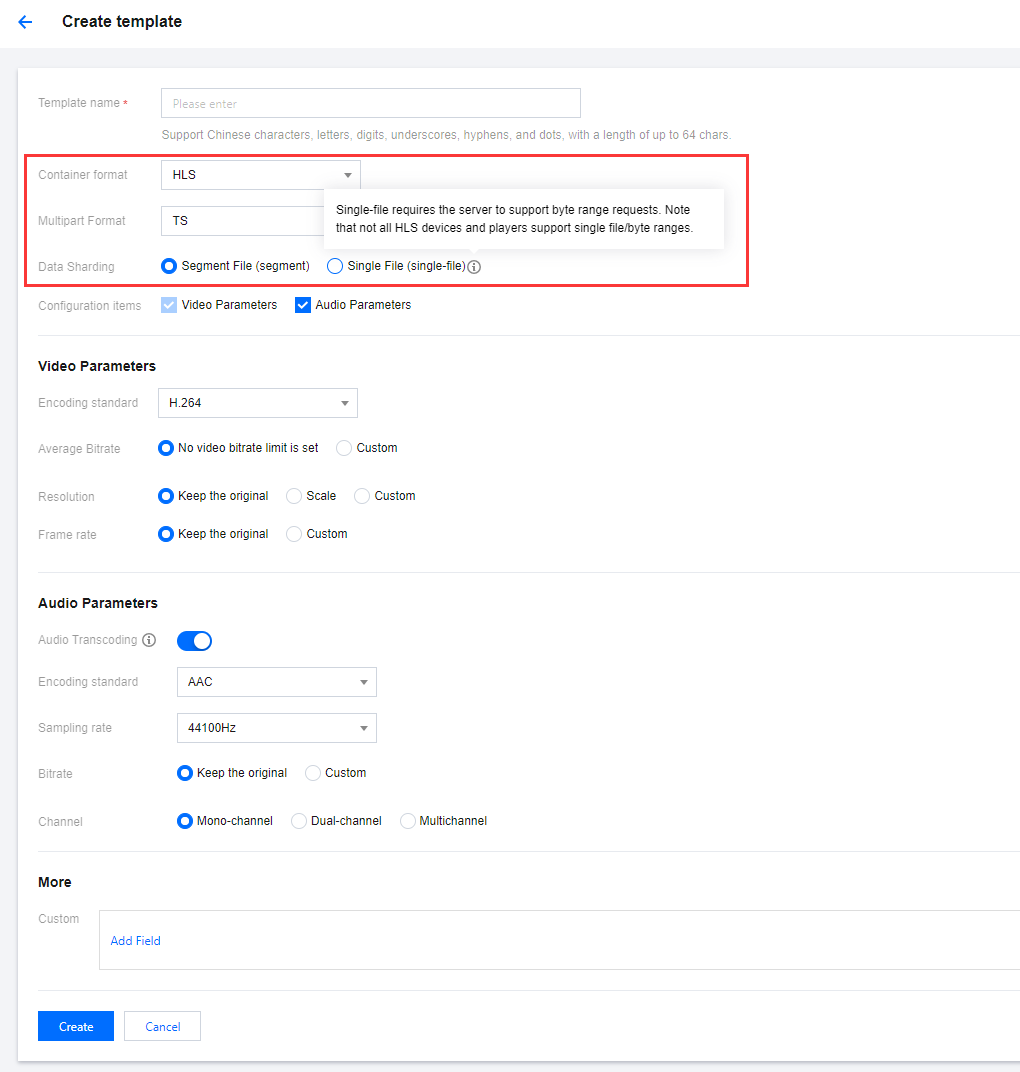Click the Add Field link
Image resolution: width=1020 pixels, height=1072 pixels.
[x=135, y=941]
